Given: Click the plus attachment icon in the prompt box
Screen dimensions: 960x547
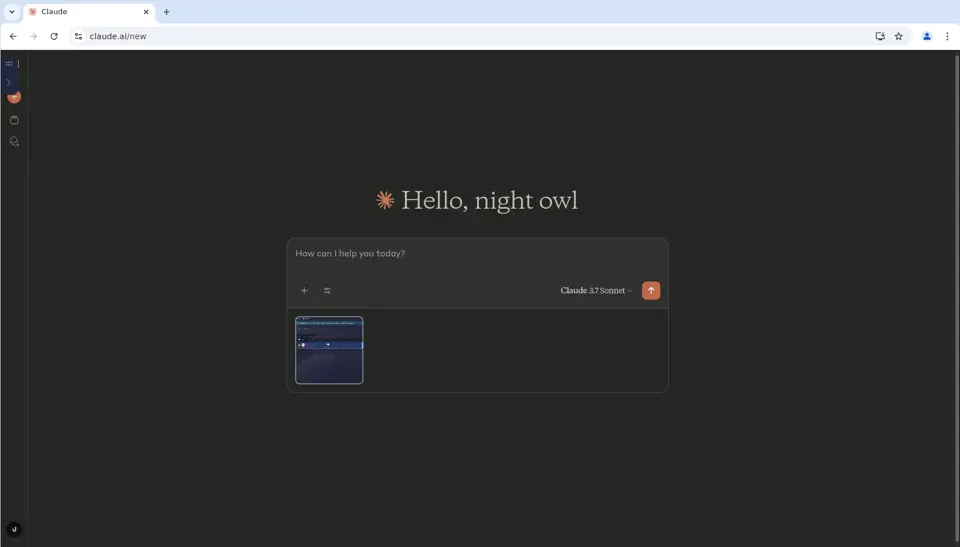Looking at the screenshot, I should 304,290.
